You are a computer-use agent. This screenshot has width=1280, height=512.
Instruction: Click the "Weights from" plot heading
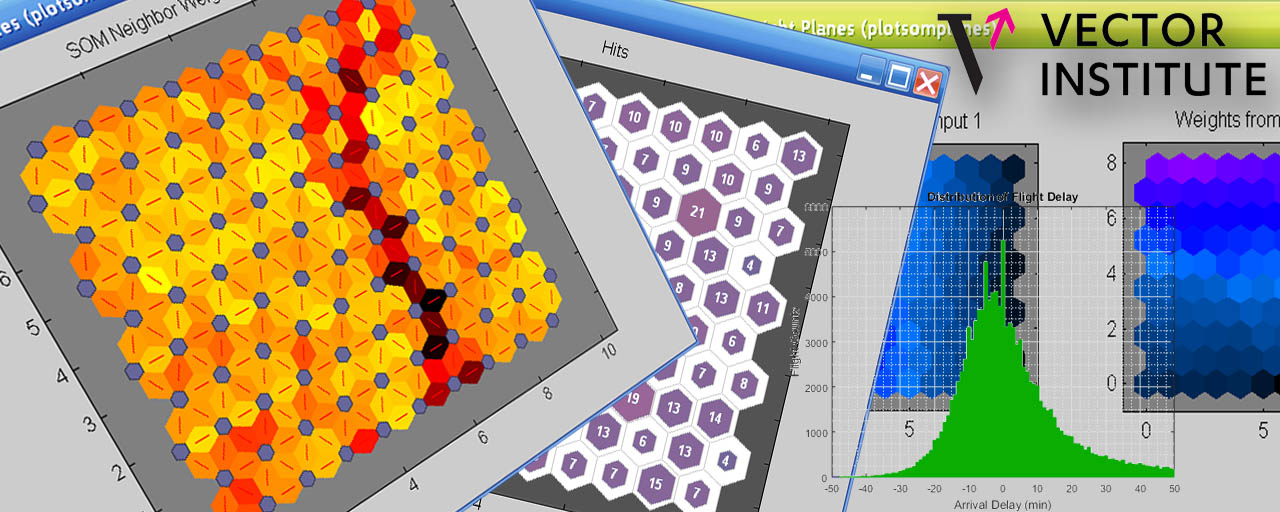coord(1227,120)
